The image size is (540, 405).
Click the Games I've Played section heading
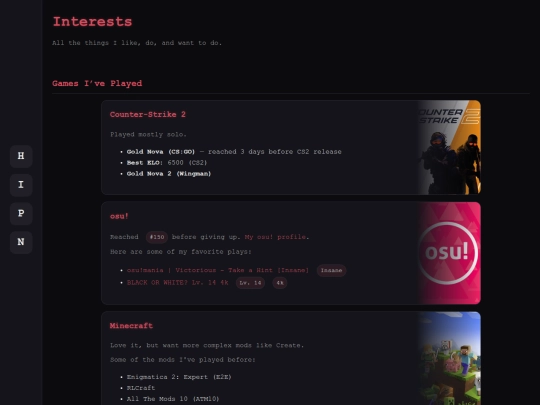tap(97, 83)
